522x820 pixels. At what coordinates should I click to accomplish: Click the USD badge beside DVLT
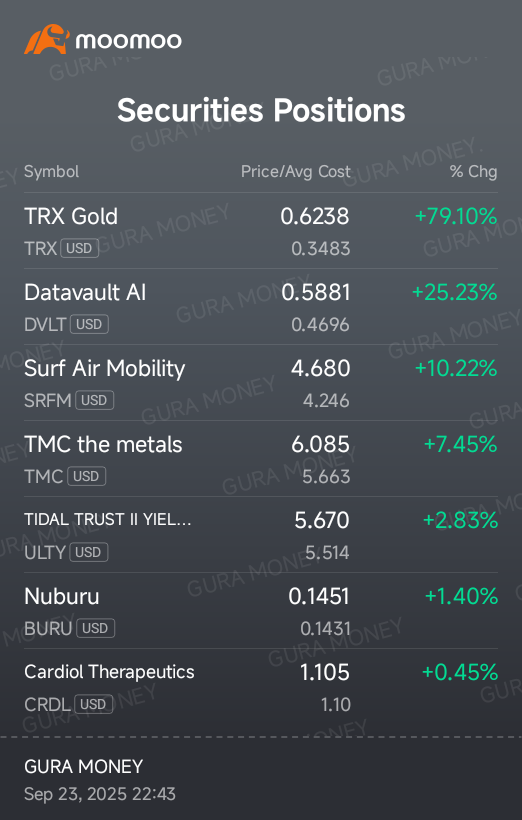pos(89,324)
